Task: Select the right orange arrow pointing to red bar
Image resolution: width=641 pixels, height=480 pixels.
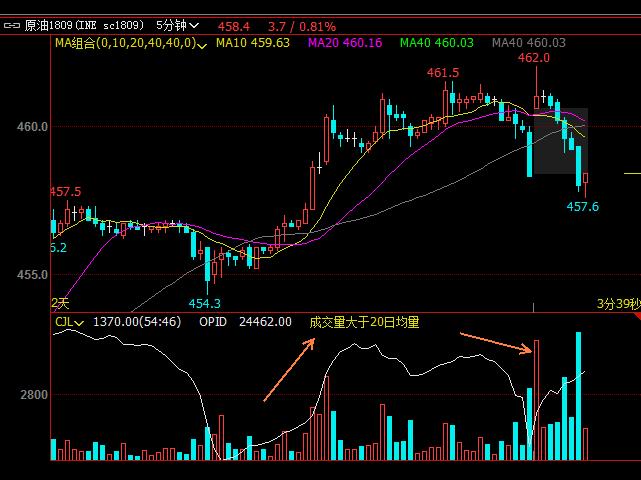Action: [496, 342]
